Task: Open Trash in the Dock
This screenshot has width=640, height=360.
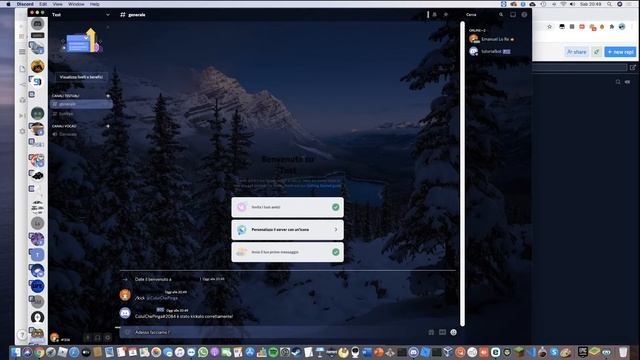Action: tap(623, 352)
